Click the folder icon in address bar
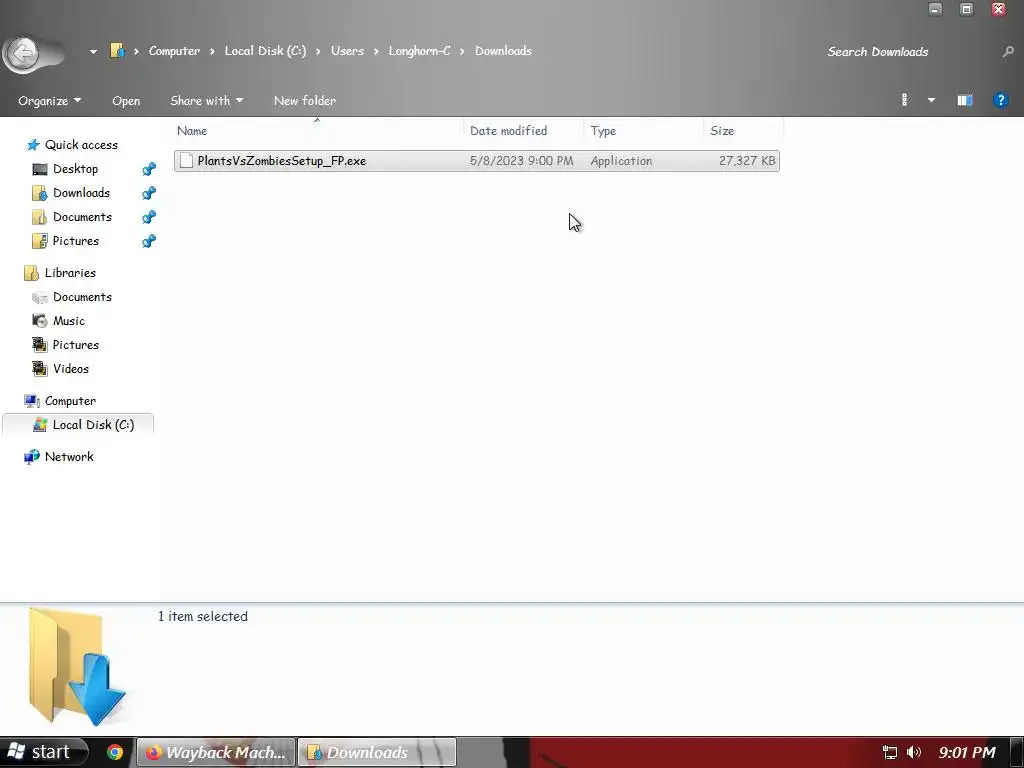The height and width of the screenshot is (768, 1024). coord(117,50)
